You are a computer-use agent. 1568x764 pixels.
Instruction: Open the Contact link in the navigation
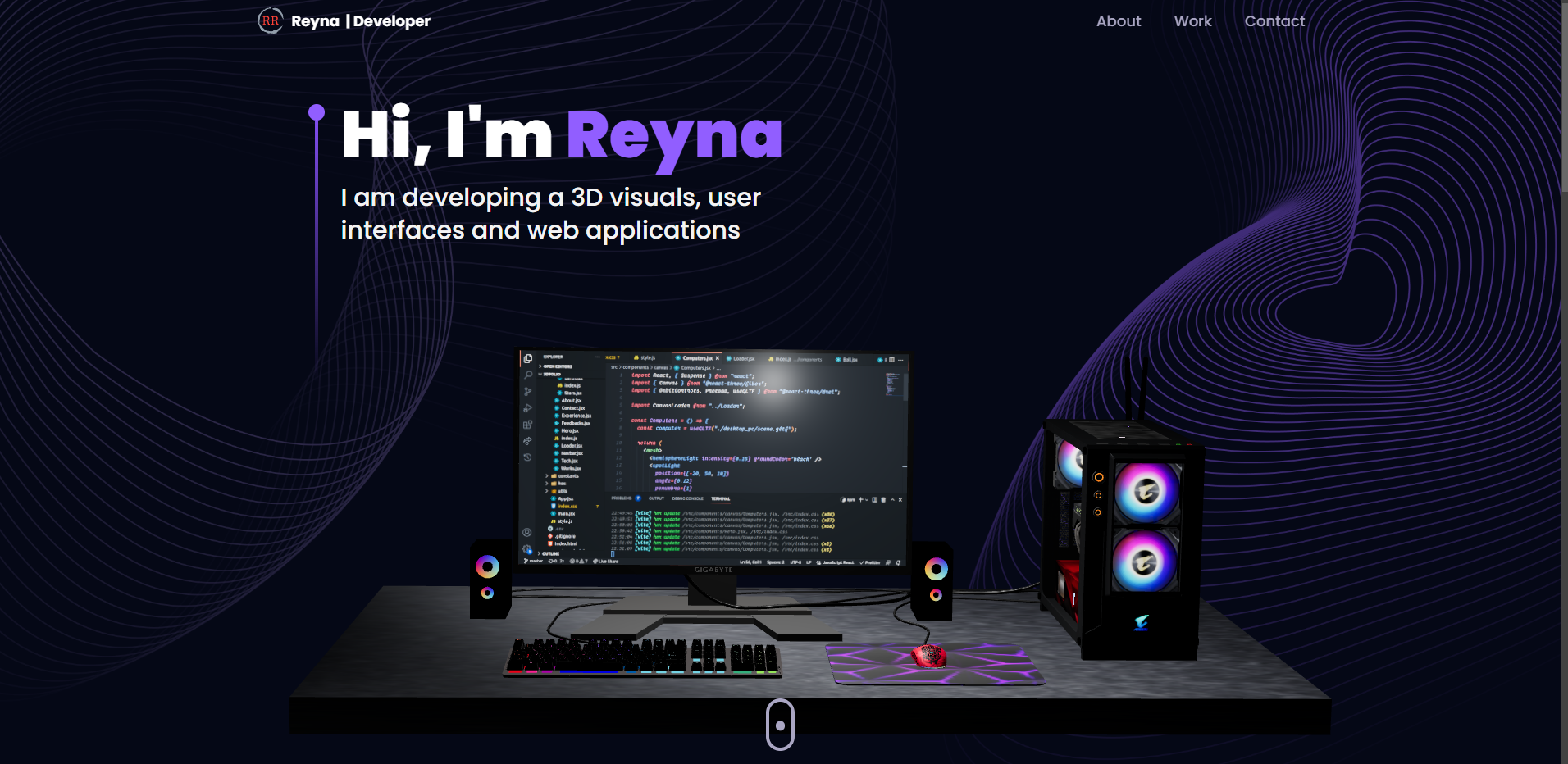(x=1274, y=21)
